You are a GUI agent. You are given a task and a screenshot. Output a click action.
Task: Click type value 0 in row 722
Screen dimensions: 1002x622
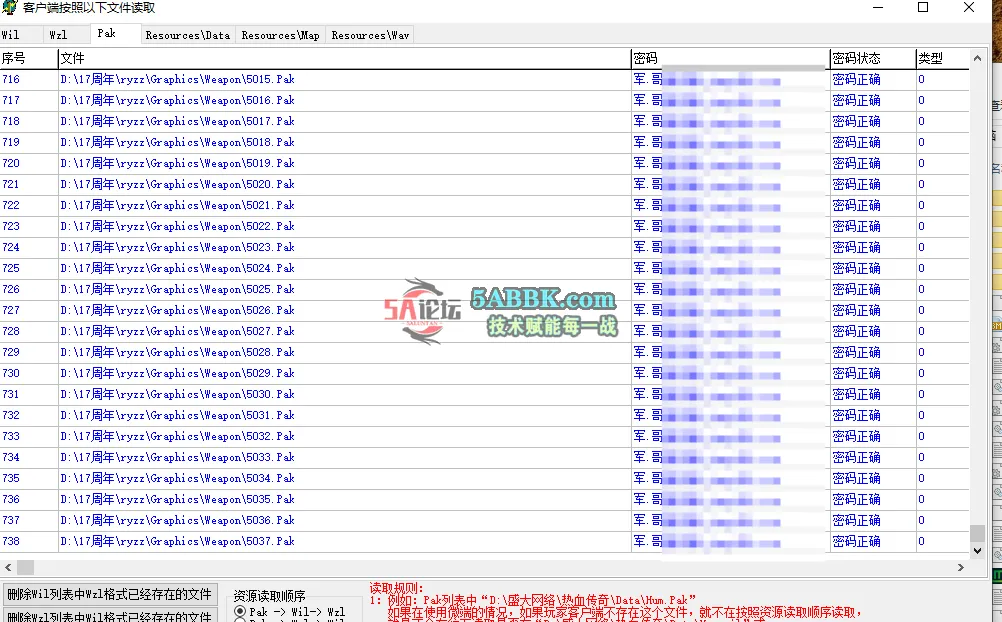921,205
